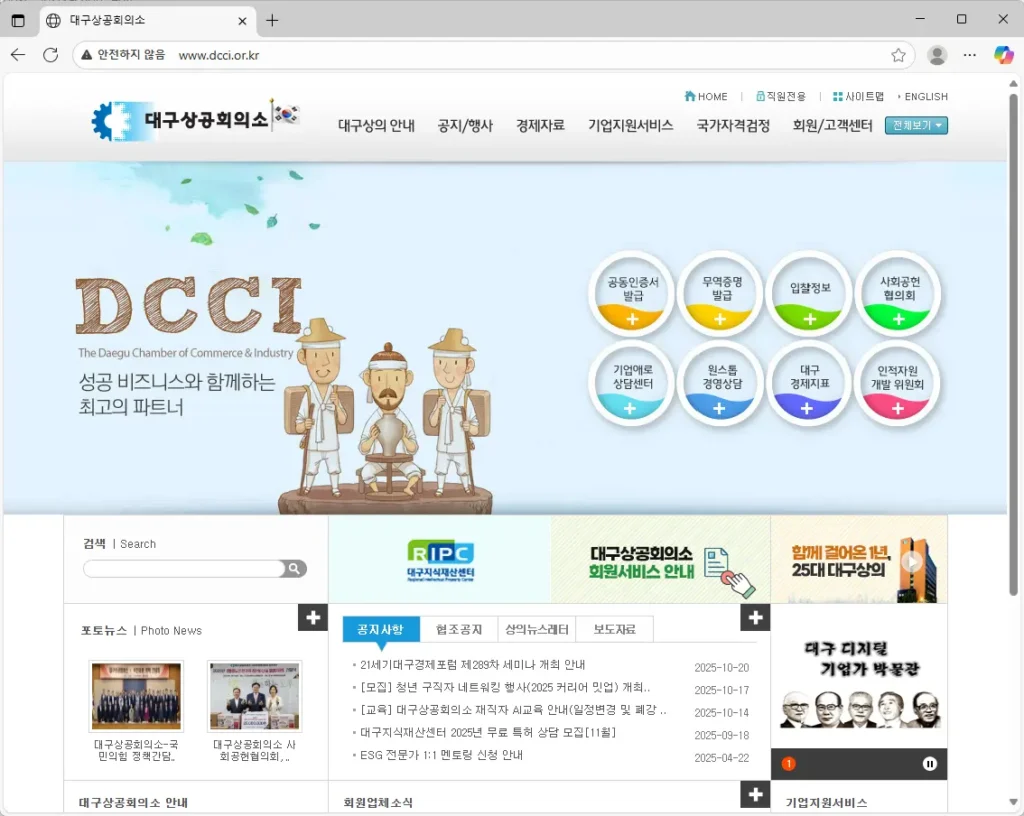Expand photo news with plus button
The height and width of the screenshot is (816, 1024).
tap(313, 618)
